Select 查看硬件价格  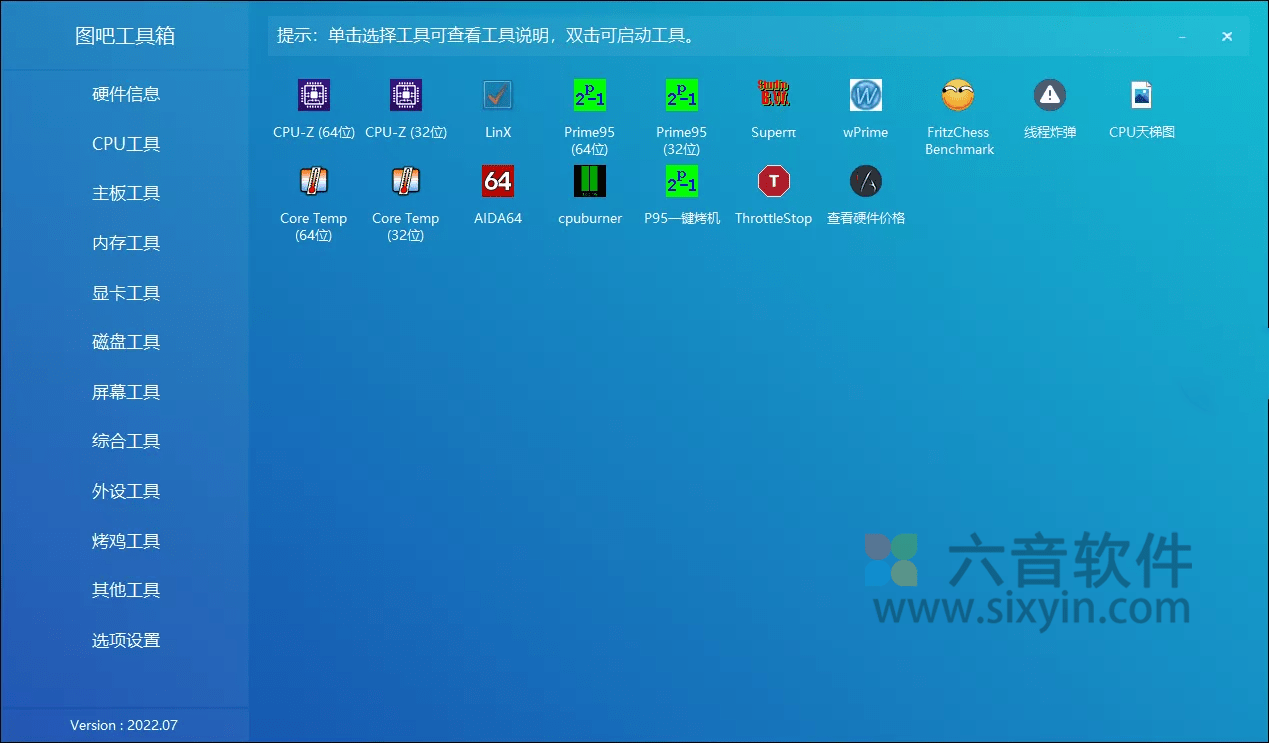tap(865, 181)
